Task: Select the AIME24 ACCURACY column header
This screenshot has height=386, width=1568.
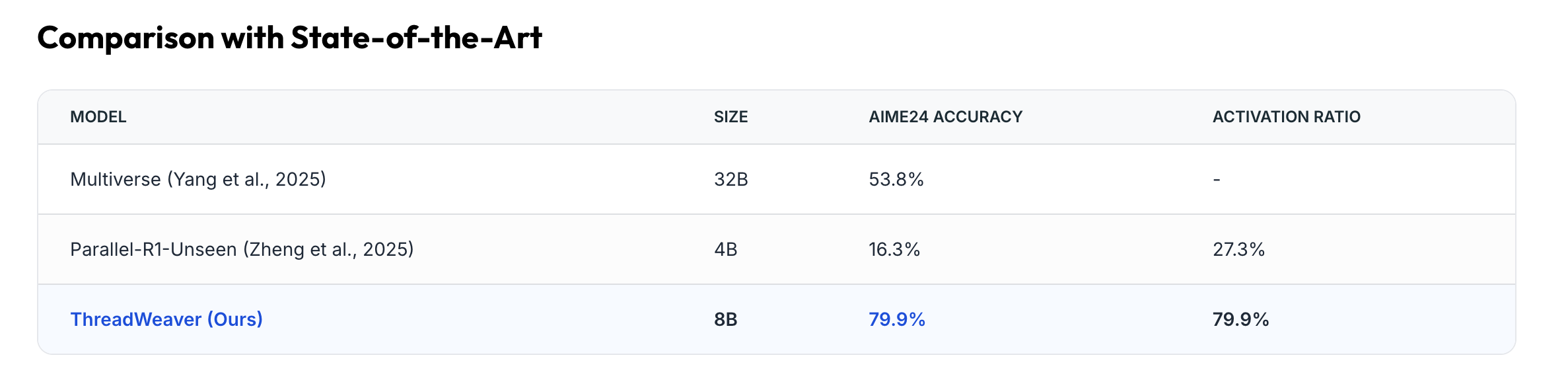Action: click(945, 117)
